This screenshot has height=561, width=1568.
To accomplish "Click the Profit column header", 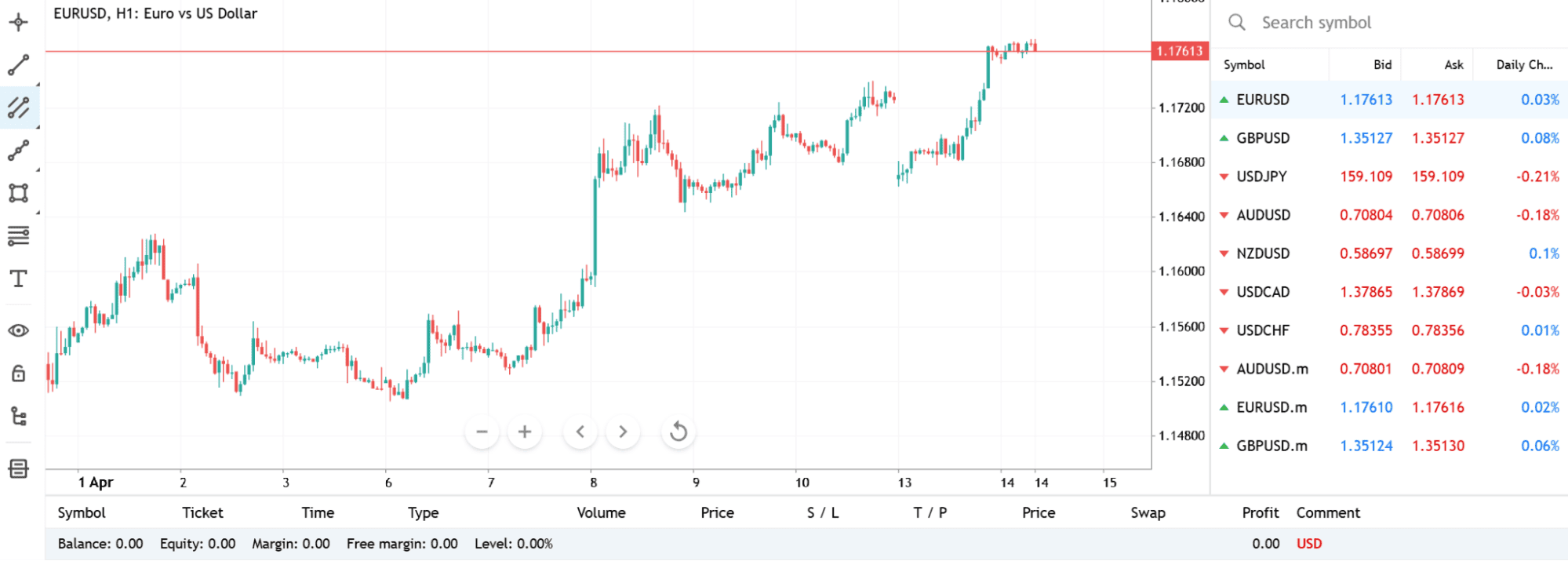I will (x=1260, y=512).
